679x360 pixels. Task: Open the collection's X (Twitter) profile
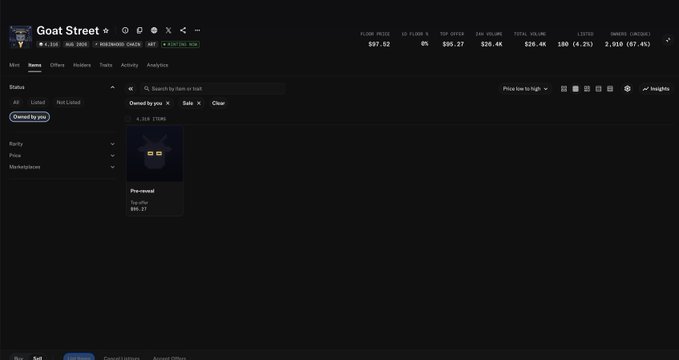tap(168, 30)
